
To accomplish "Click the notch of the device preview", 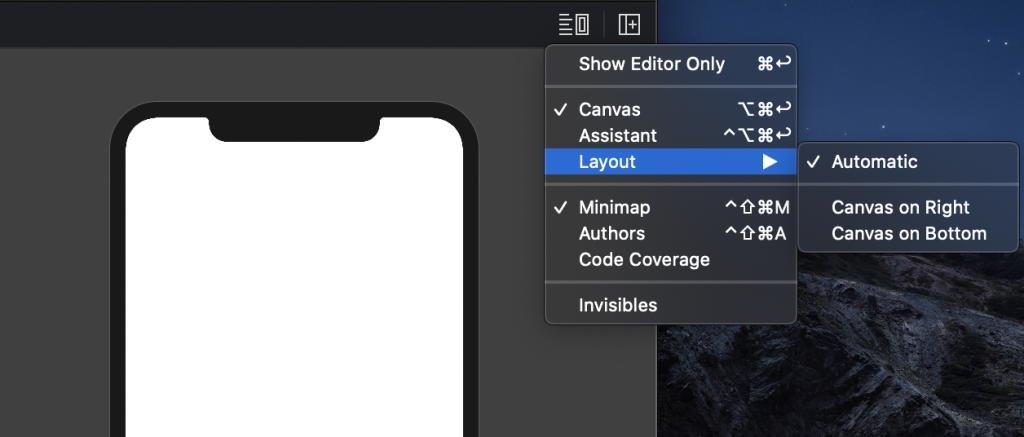I will tap(294, 129).
